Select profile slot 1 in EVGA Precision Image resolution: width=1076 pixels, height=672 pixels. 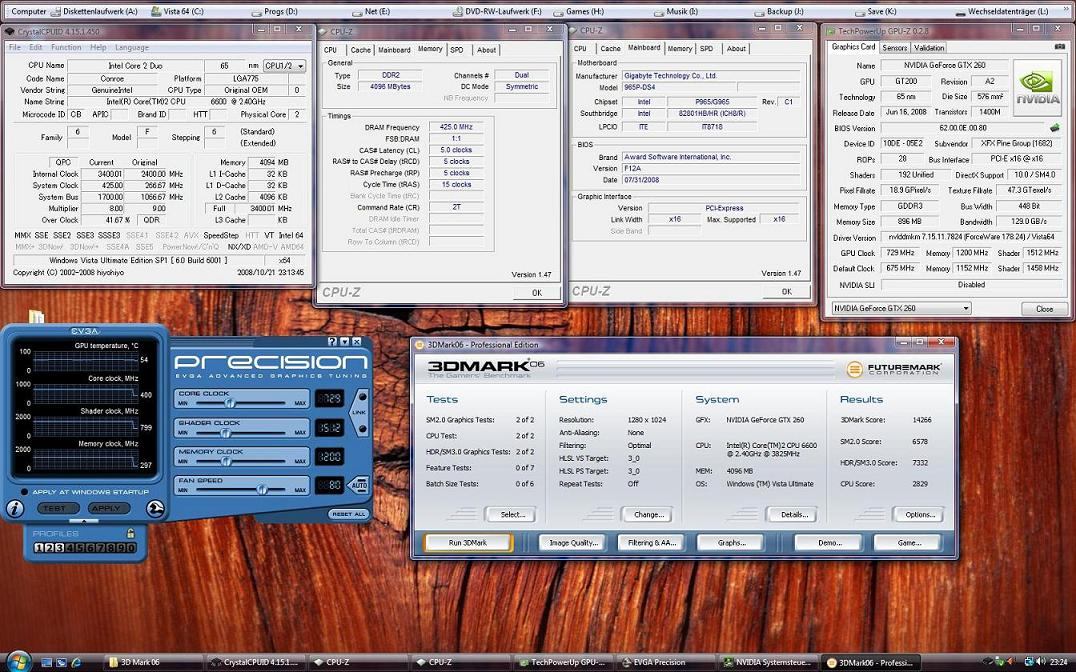pyautogui.click(x=38, y=547)
